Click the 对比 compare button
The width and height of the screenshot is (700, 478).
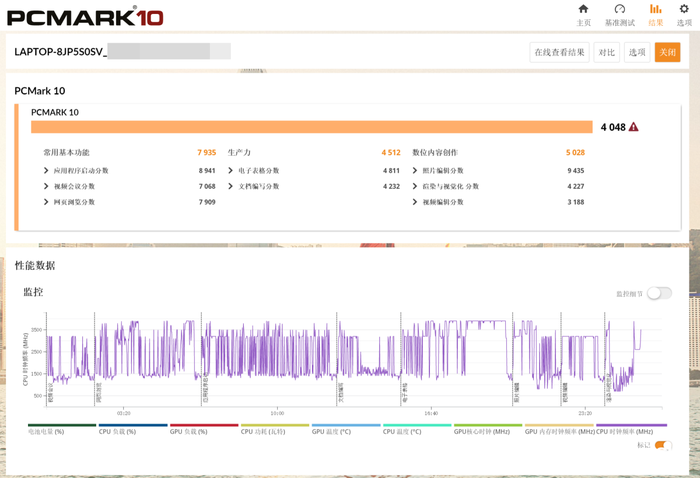click(x=607, y=52)
